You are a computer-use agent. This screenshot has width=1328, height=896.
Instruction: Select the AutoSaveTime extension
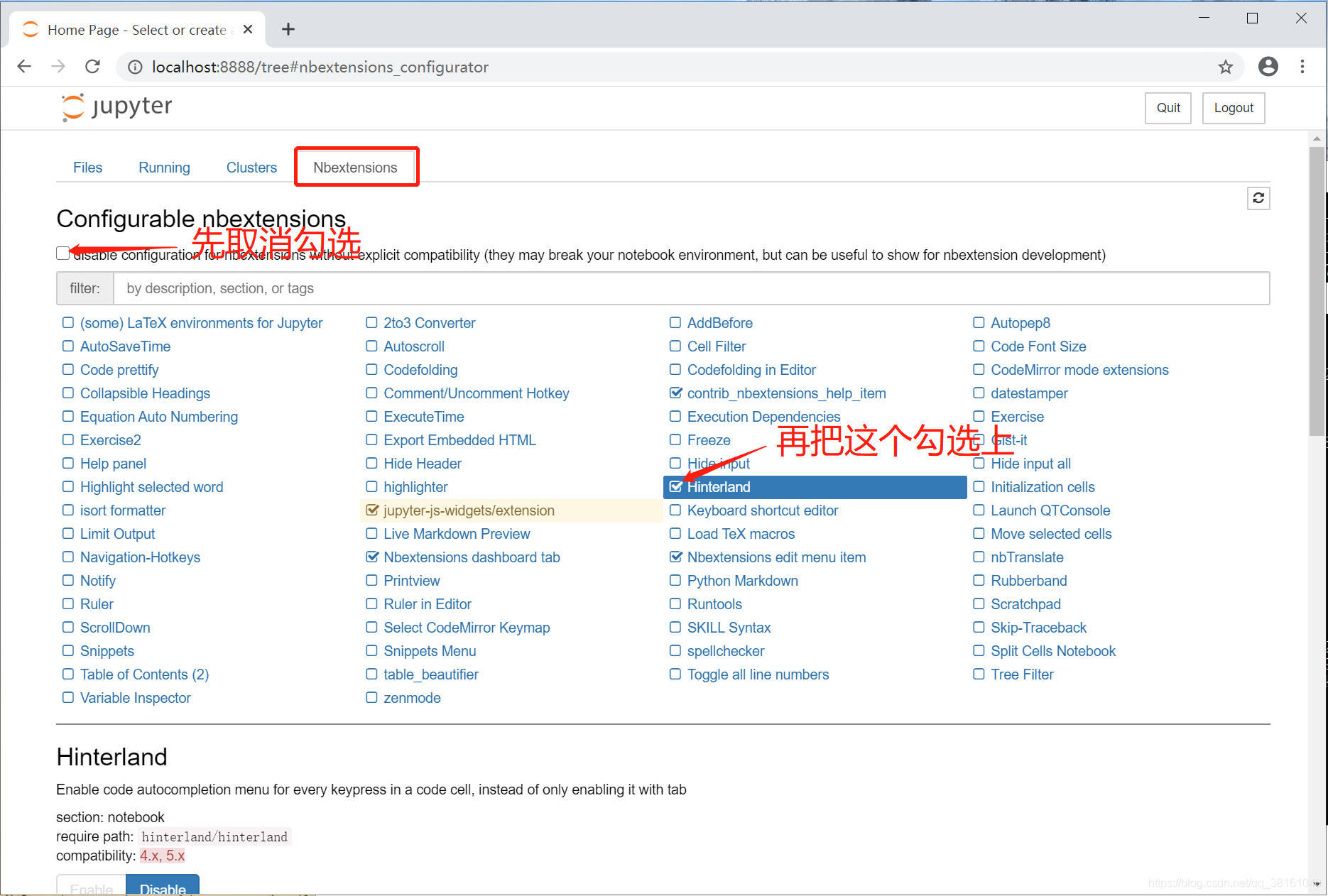(x=125, y=346)
